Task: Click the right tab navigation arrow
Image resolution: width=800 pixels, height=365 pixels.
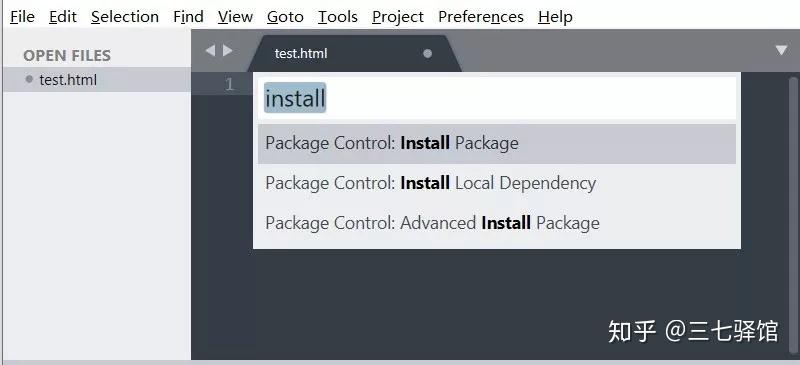Action: (x=228, y=51)
